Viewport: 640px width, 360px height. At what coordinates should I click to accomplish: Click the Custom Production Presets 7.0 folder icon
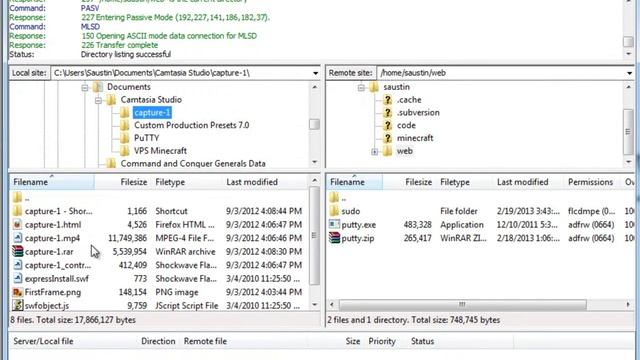pyautogui.click(x=124, y=125)
